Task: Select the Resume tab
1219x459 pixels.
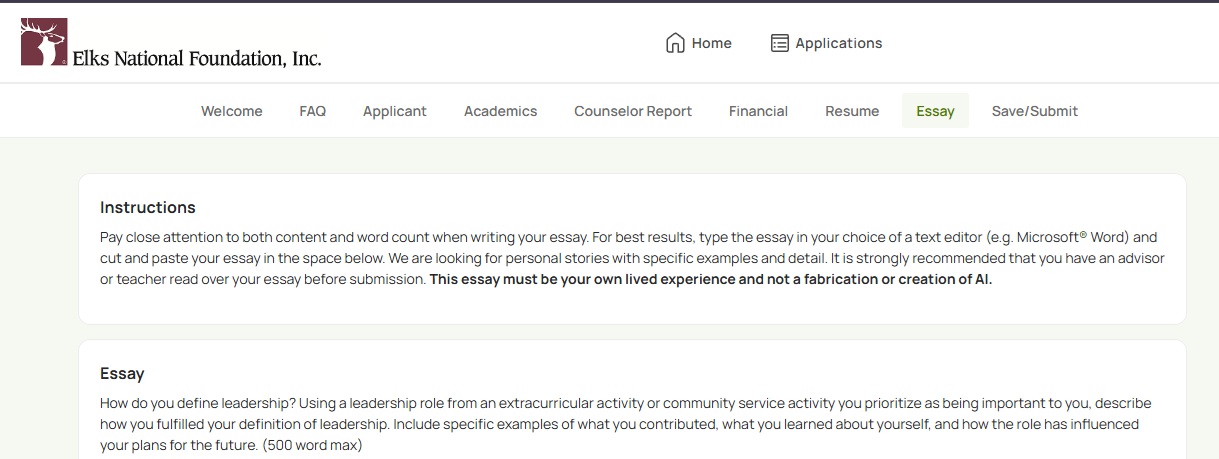Action: (852, 111)
